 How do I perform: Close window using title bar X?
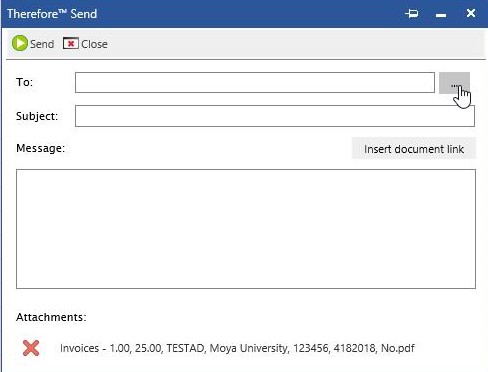[x=471, y=13]
